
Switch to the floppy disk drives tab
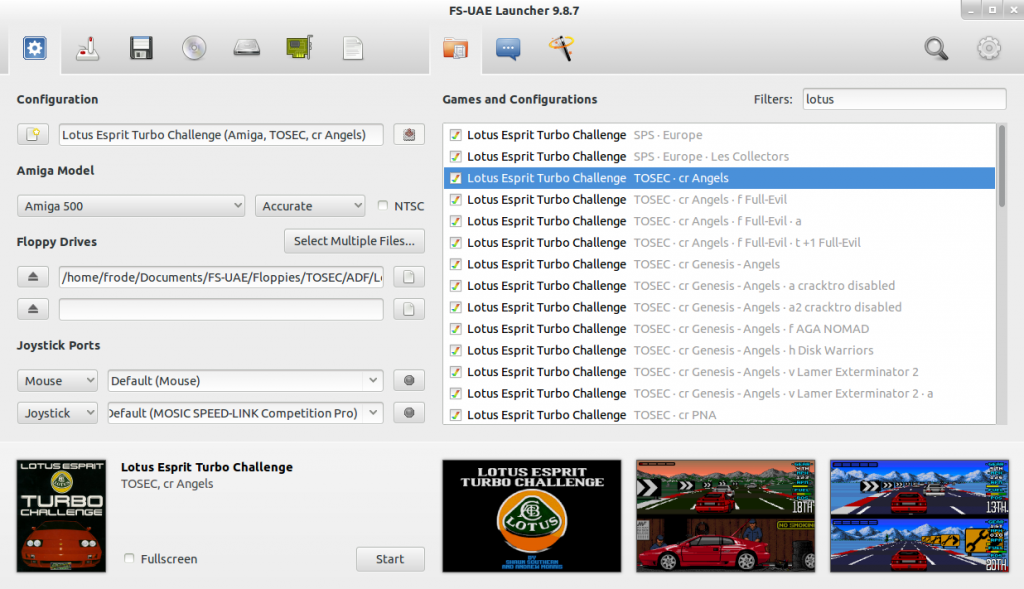click(141, 47)
